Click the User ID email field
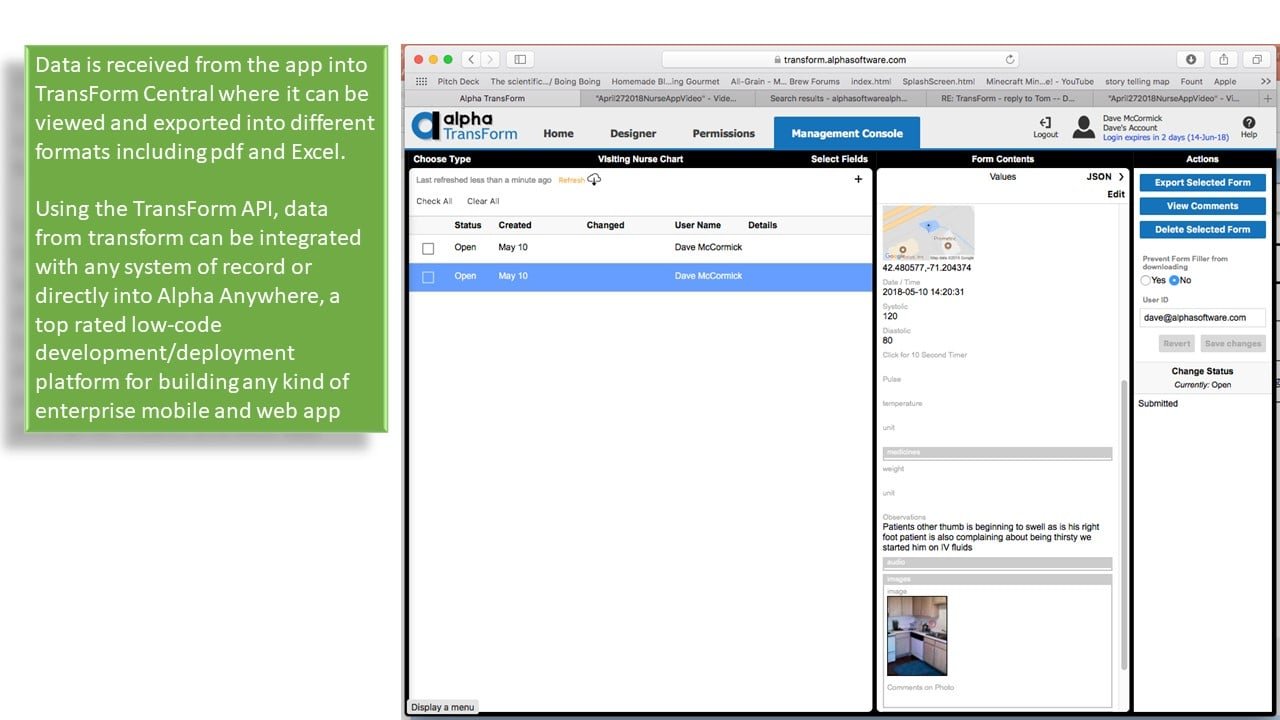The width and height of the screenshot is (1280, 720). pos(1202,317)
